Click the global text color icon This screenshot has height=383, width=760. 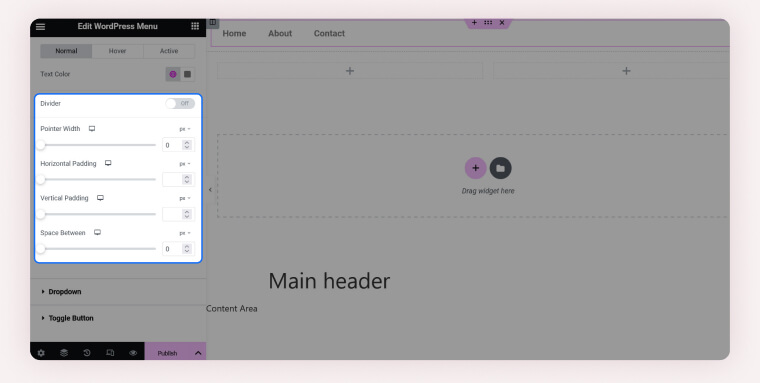point(173,74)
